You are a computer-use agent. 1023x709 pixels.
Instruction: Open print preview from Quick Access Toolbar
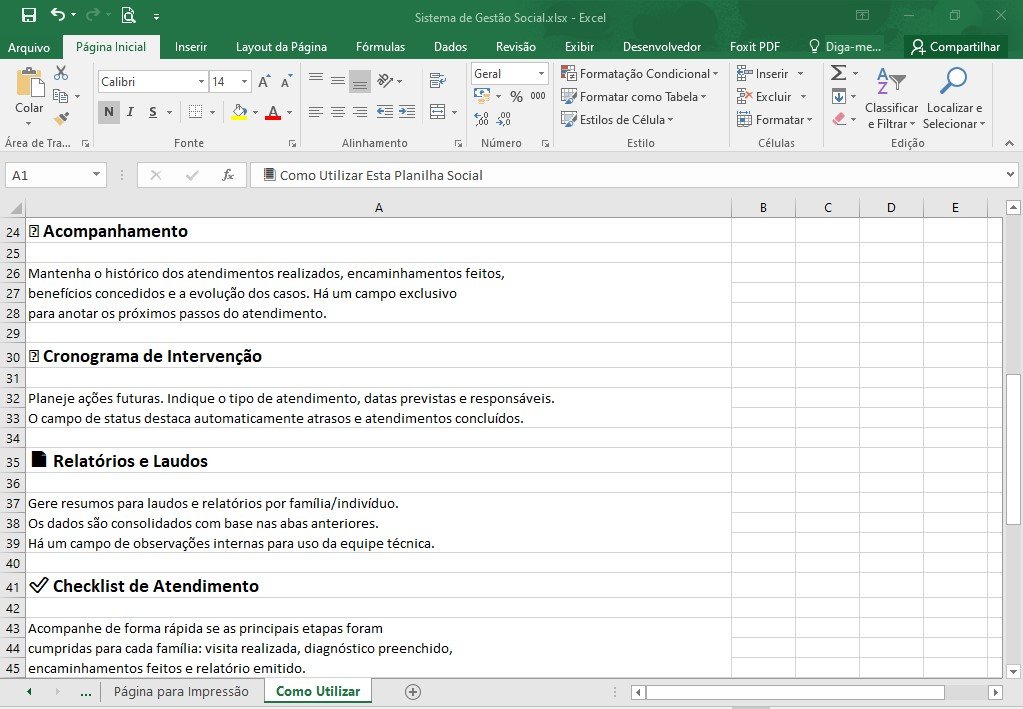[129, 16]
